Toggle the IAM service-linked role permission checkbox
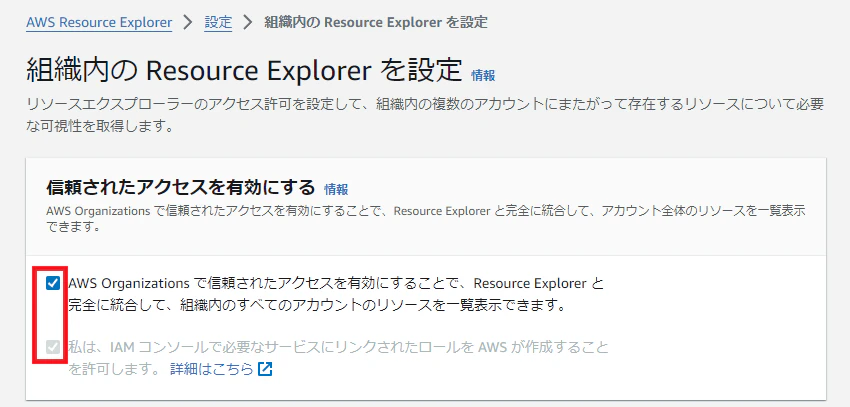Image resolution: width=850 pixels, height=407 pixels. pos(53,347)
